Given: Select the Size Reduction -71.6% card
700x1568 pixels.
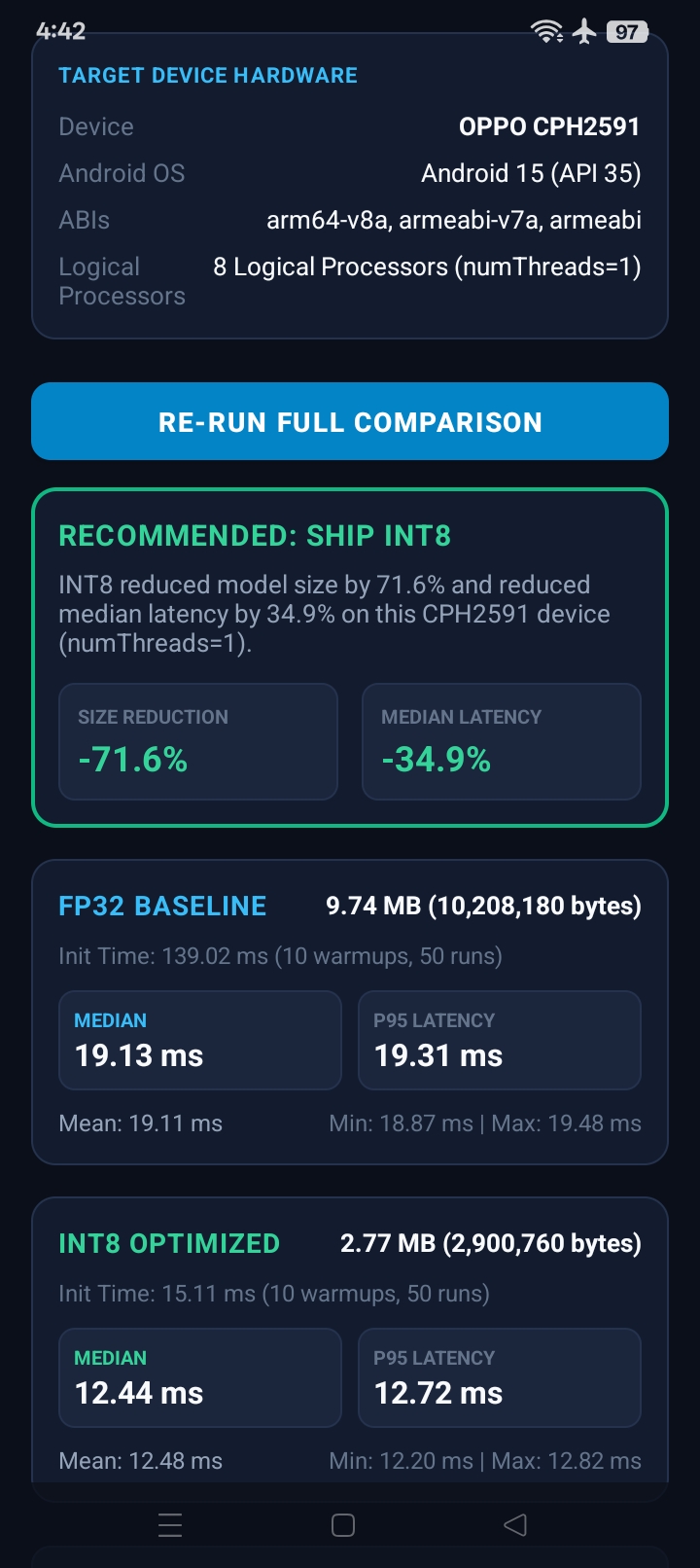Looking at the screenshot, I should (x=198, y=742).
